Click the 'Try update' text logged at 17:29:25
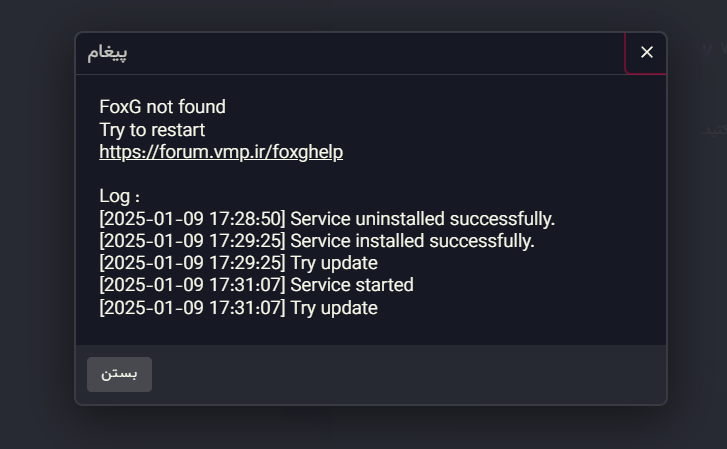The width and height of the screenshot is (727, 449). pos(334,263)
